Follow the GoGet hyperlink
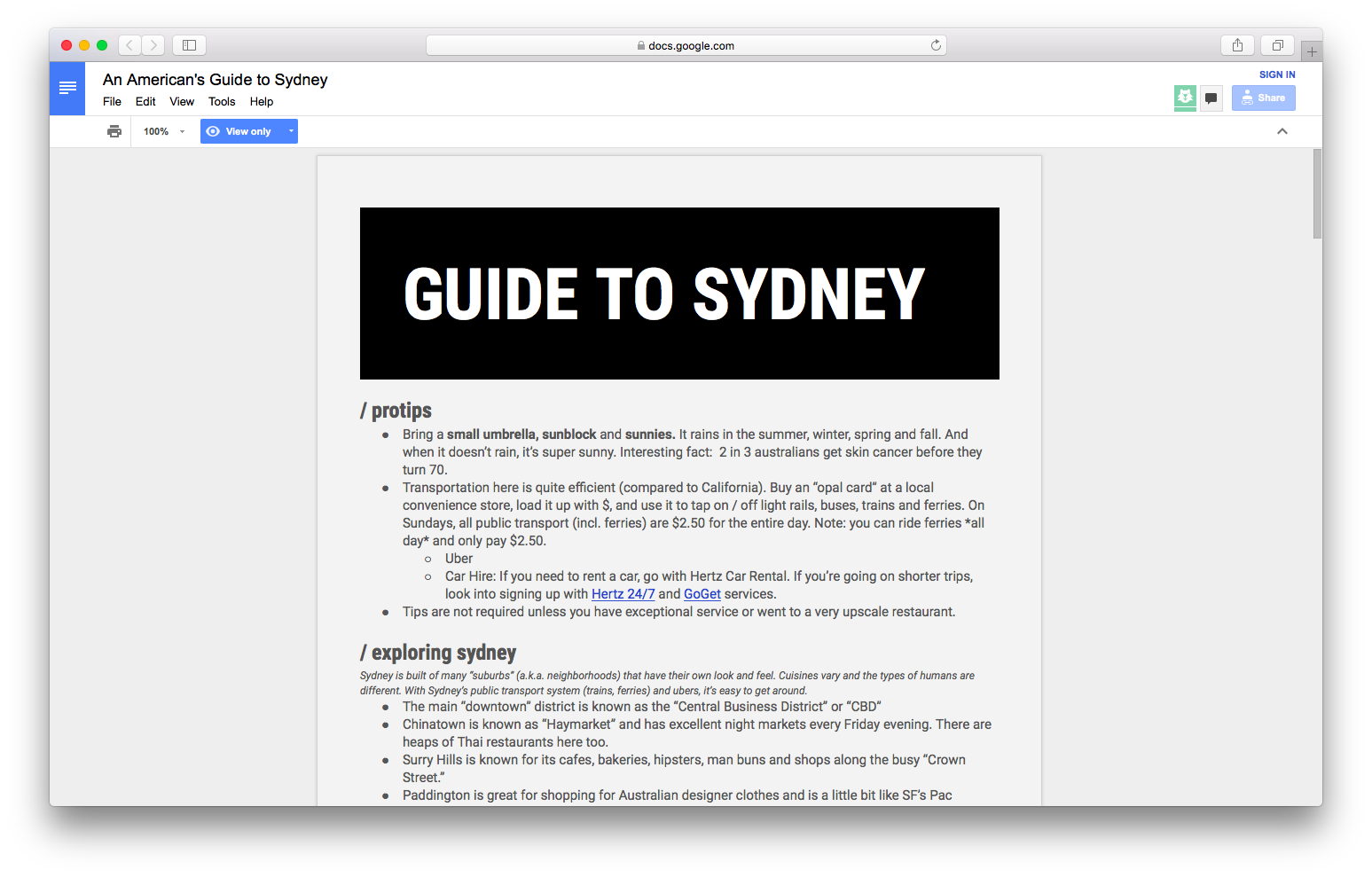 pos(702,594)
